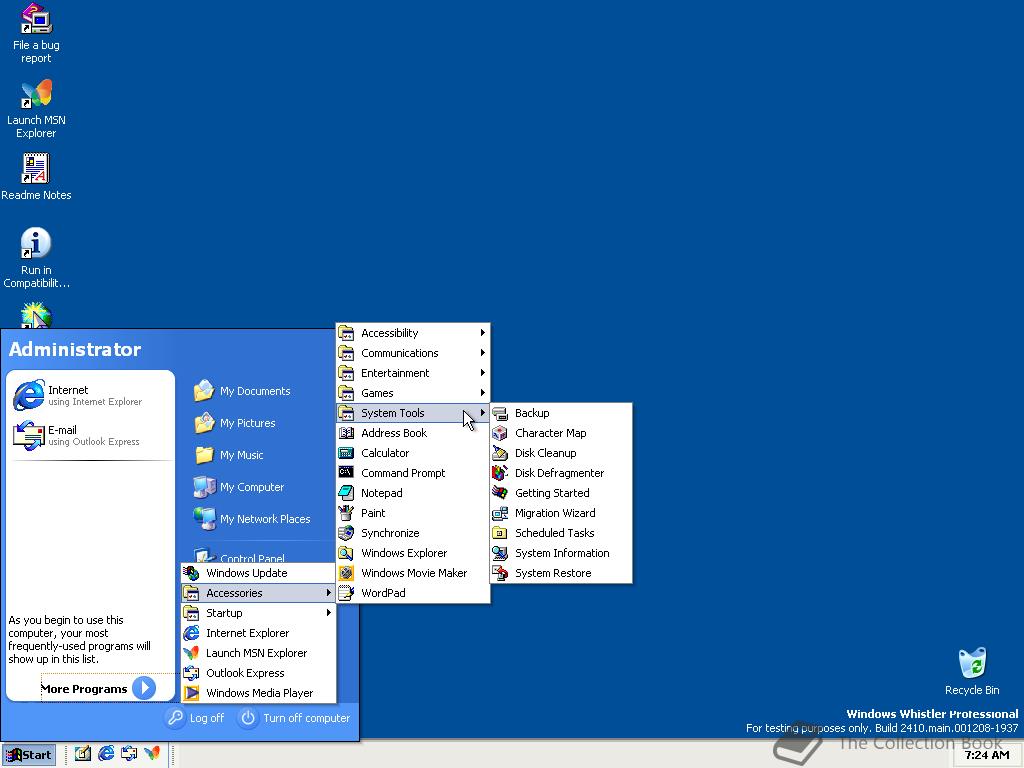1024x768 pixels.
Task: Expand the Startup submenu arrow
Action: 328,613
